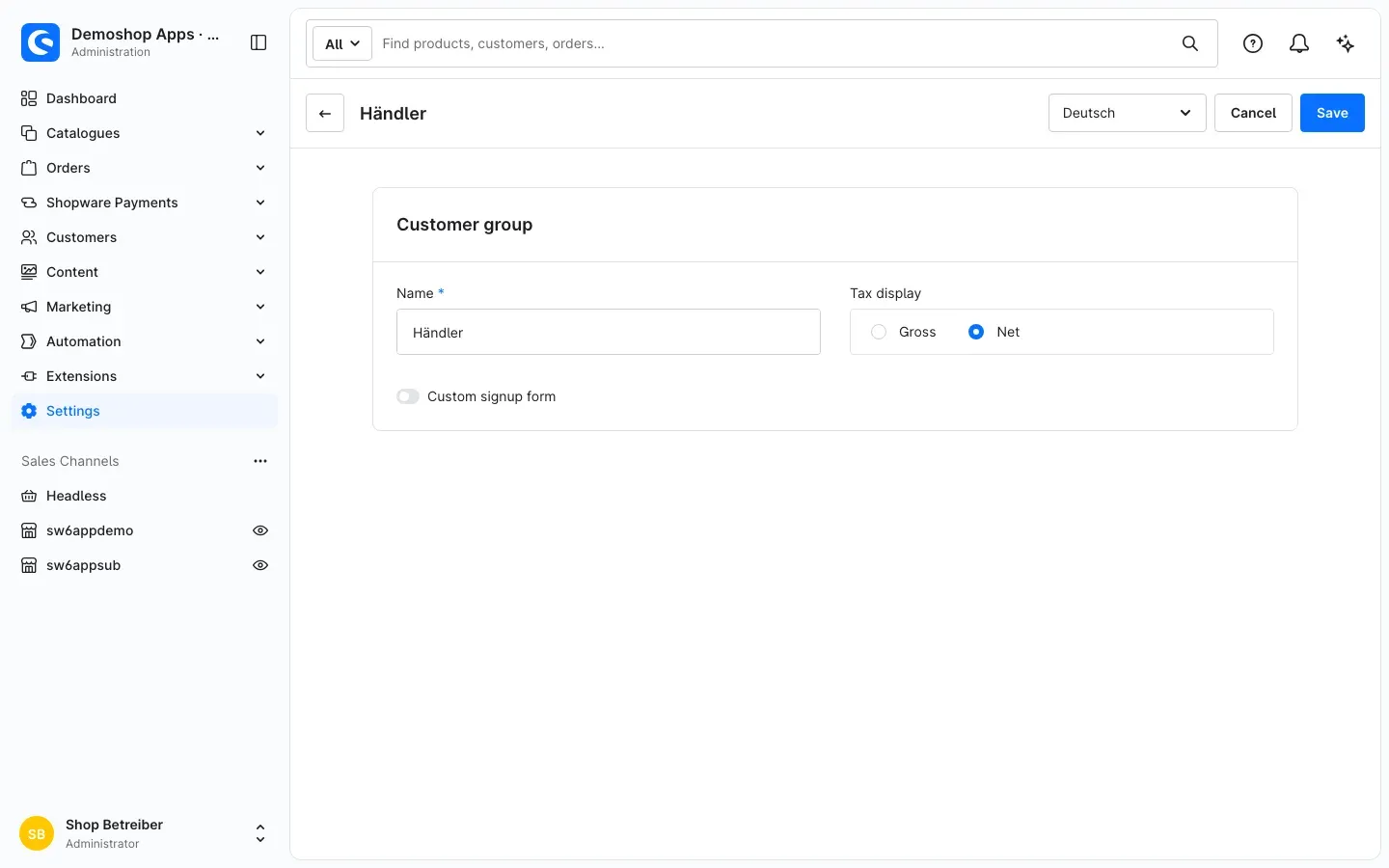Click the Dashboard icon in sidebar
1389x868 pixels.
tap(29, 98)
